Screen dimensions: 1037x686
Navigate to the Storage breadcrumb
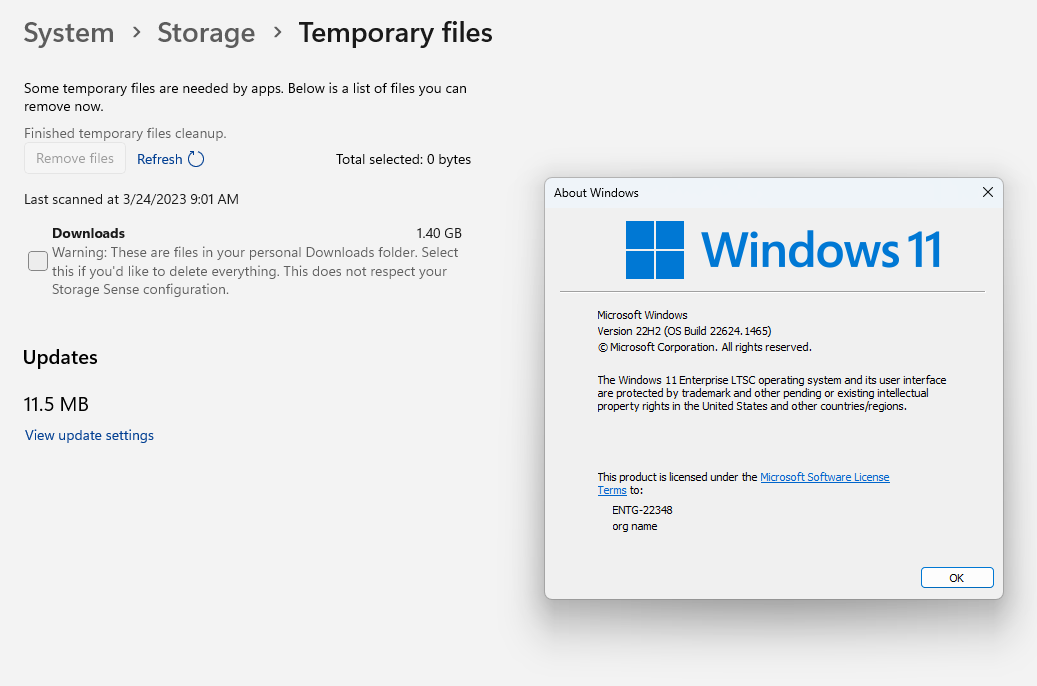206,32
